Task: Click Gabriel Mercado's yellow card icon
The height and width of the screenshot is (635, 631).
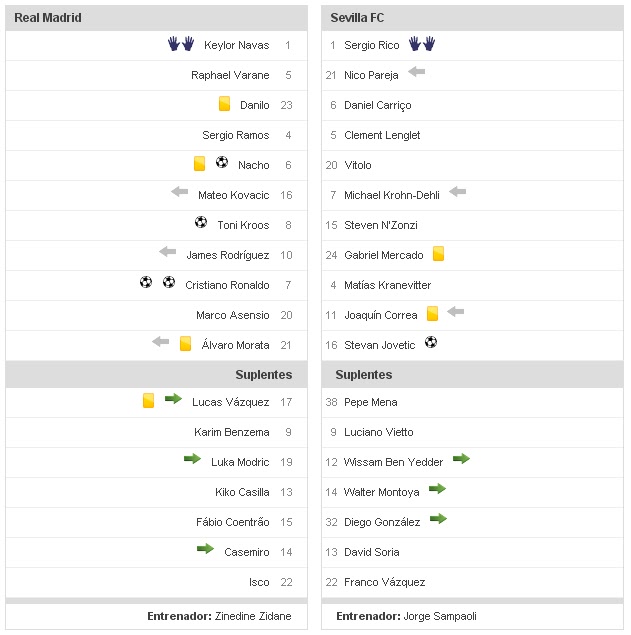Action: pos(438,254)
